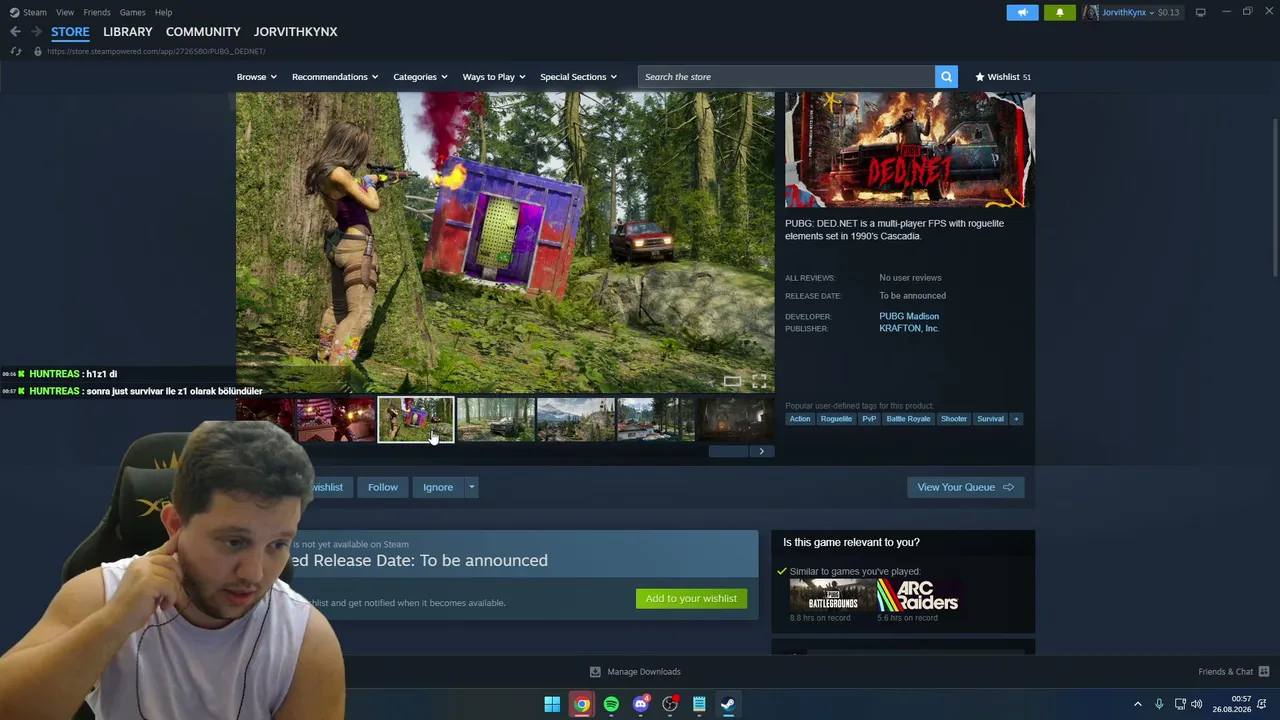Click in the Search the store field
The height and width of the screenshot is (720, 1280).
point(786,77)
